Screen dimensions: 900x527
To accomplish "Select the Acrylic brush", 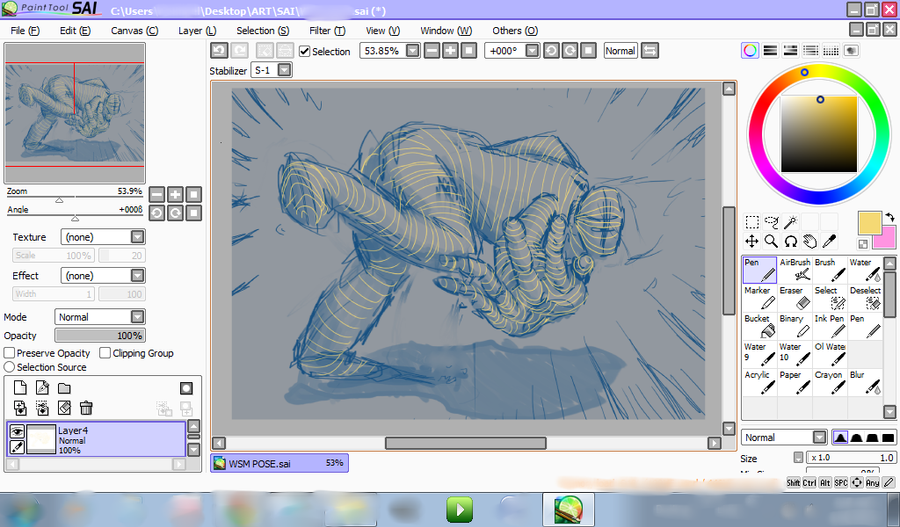I will 760,382.
